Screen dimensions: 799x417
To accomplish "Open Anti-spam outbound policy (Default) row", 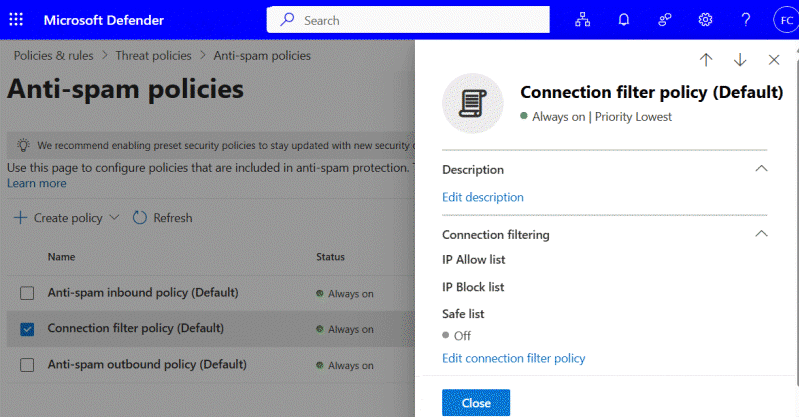I will coord(147,364).
